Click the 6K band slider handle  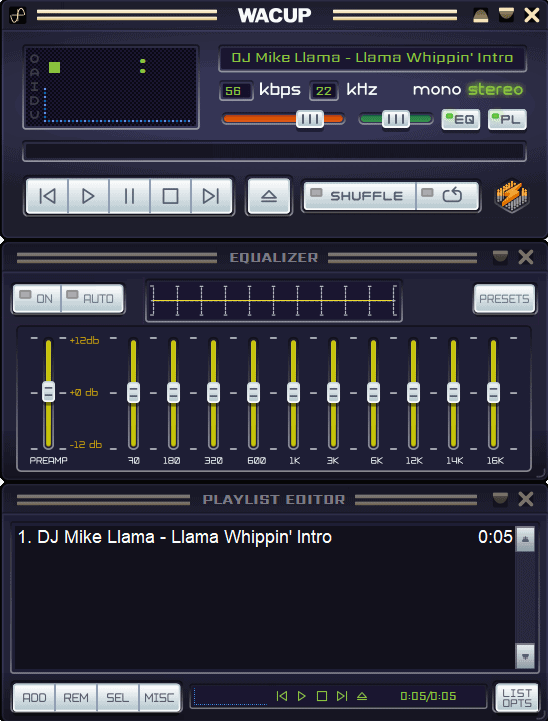[x=373, y=392]
